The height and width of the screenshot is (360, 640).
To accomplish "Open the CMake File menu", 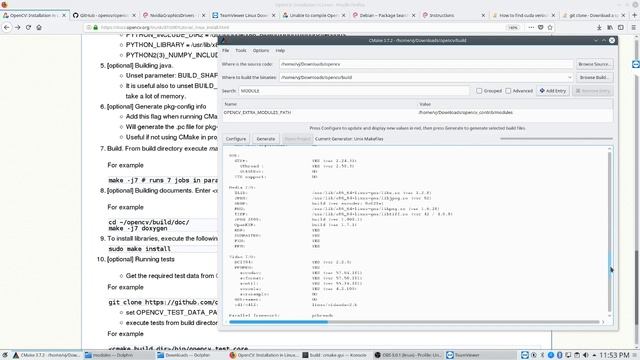I will point(225,51).
